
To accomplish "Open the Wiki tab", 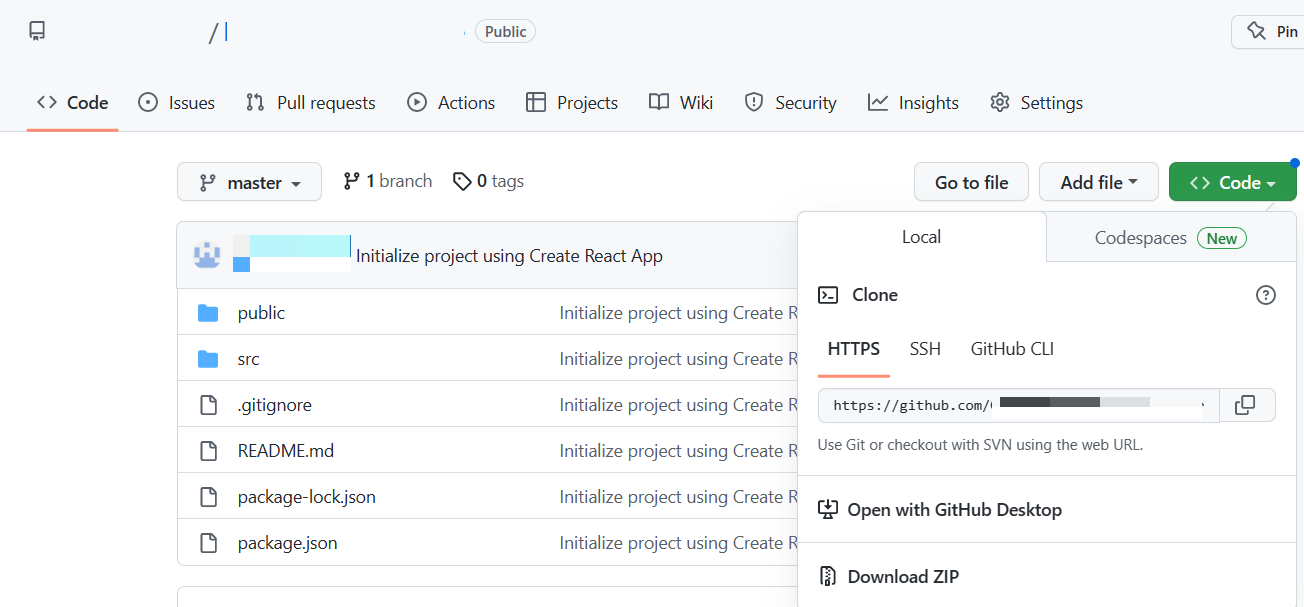I will pos(681,102).
